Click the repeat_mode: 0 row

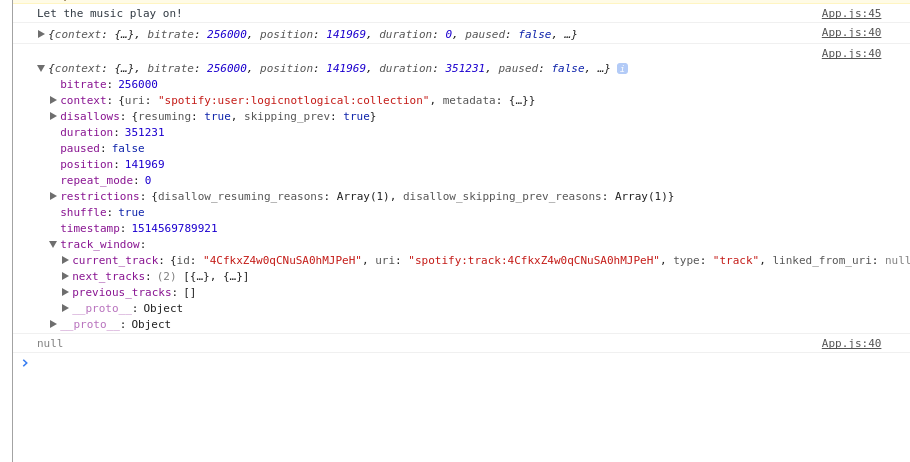[106, 181]
